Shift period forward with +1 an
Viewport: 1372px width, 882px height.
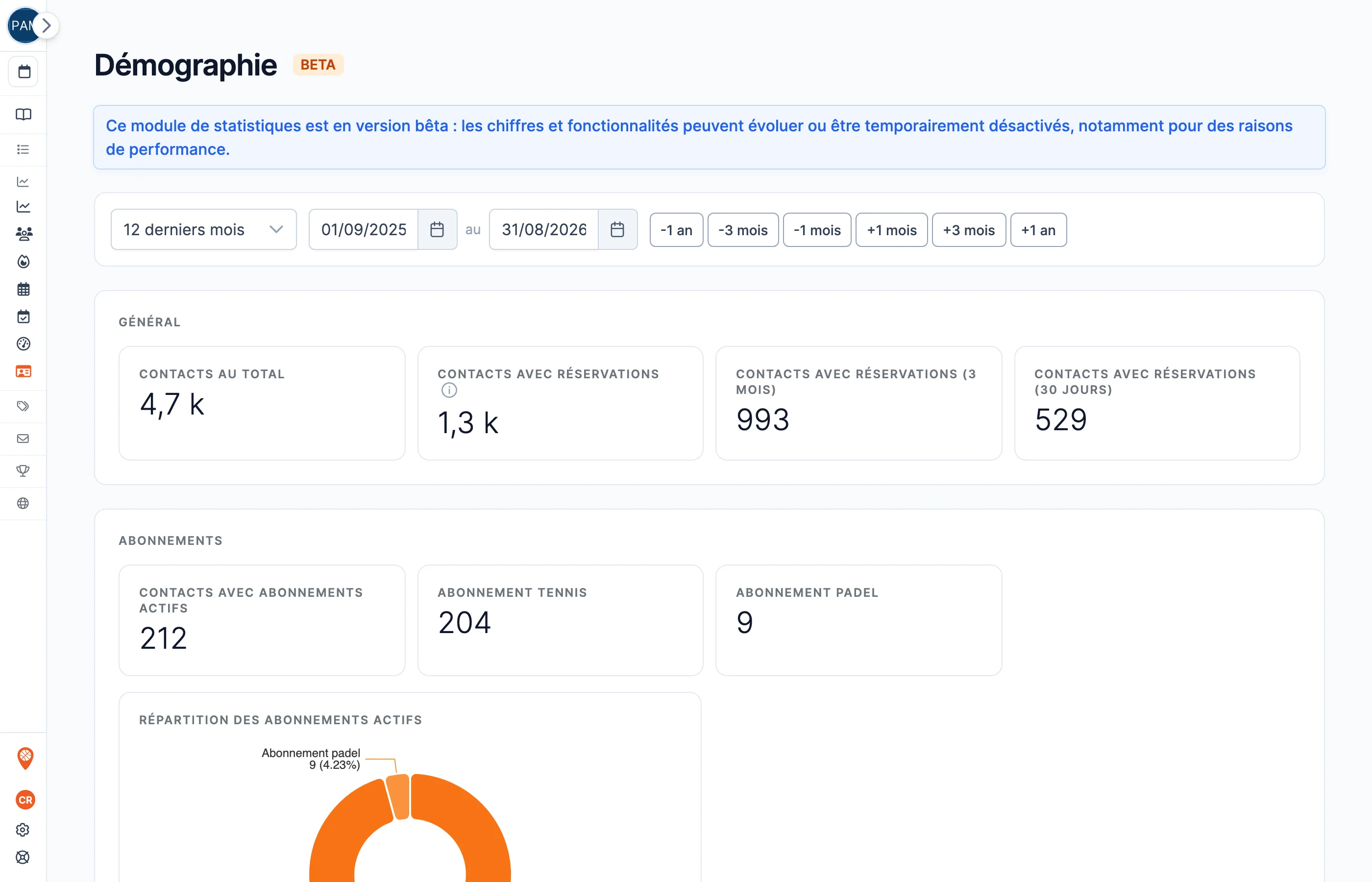[x=1038, y=230]
